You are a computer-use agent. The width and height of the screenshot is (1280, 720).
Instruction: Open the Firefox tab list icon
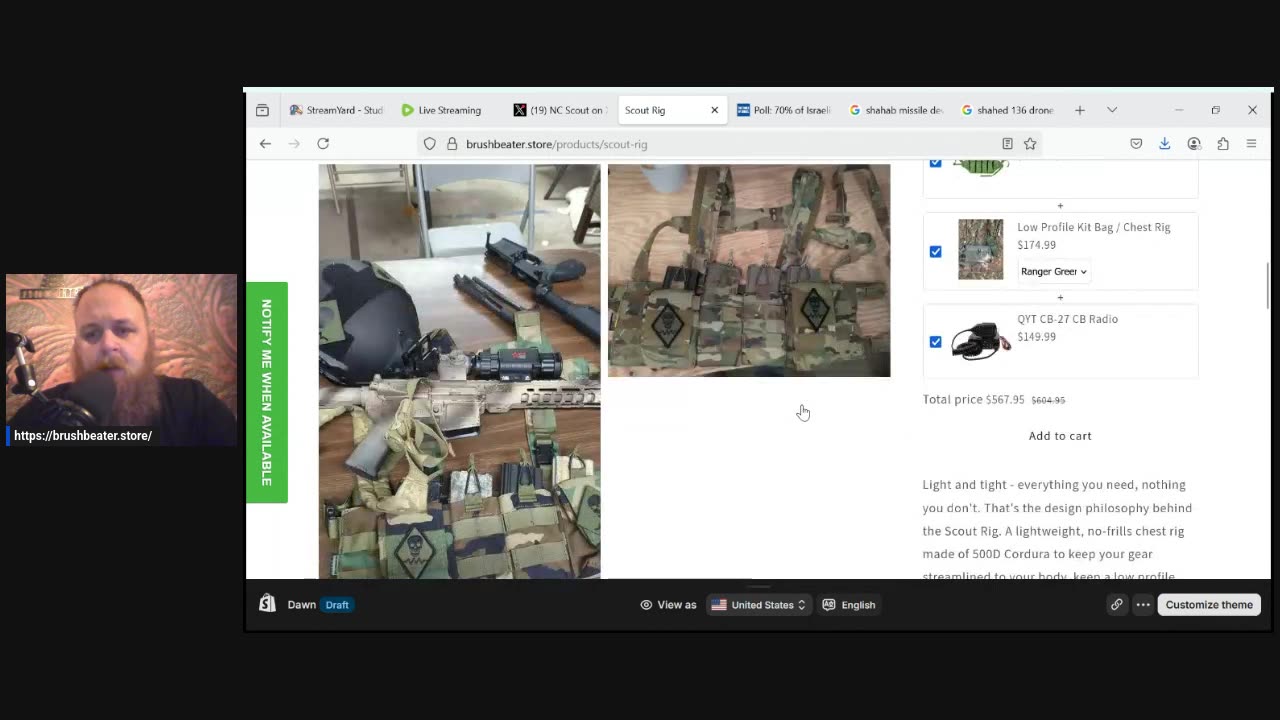[x=262, y=110]
